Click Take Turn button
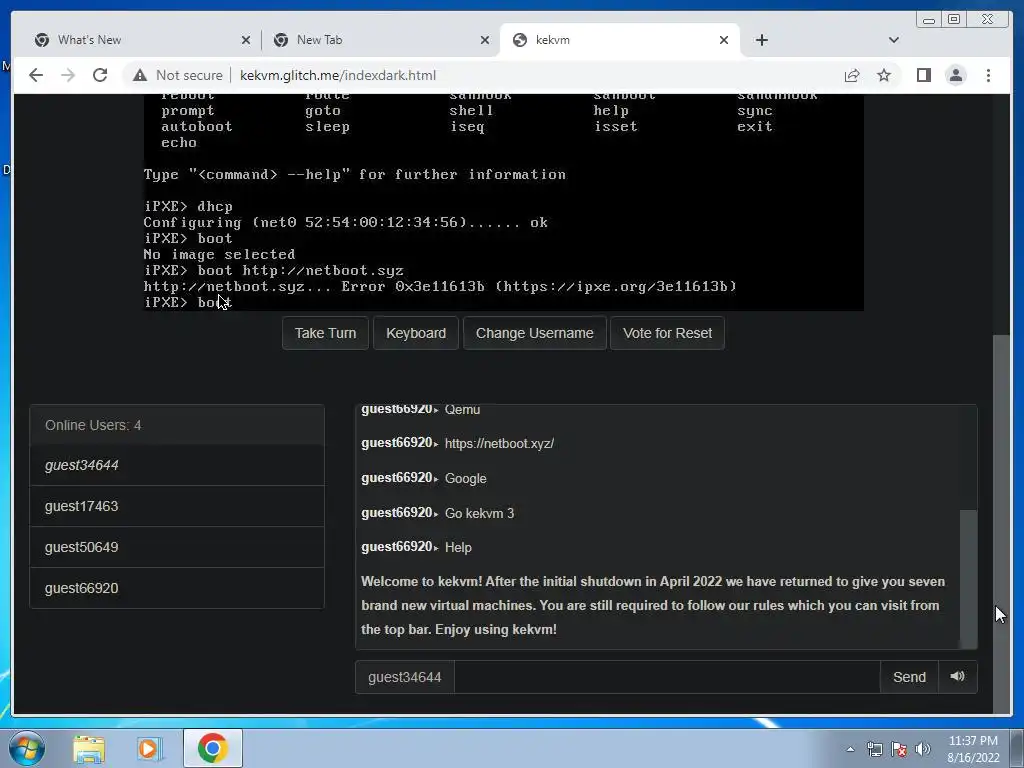 coord(325,333)
